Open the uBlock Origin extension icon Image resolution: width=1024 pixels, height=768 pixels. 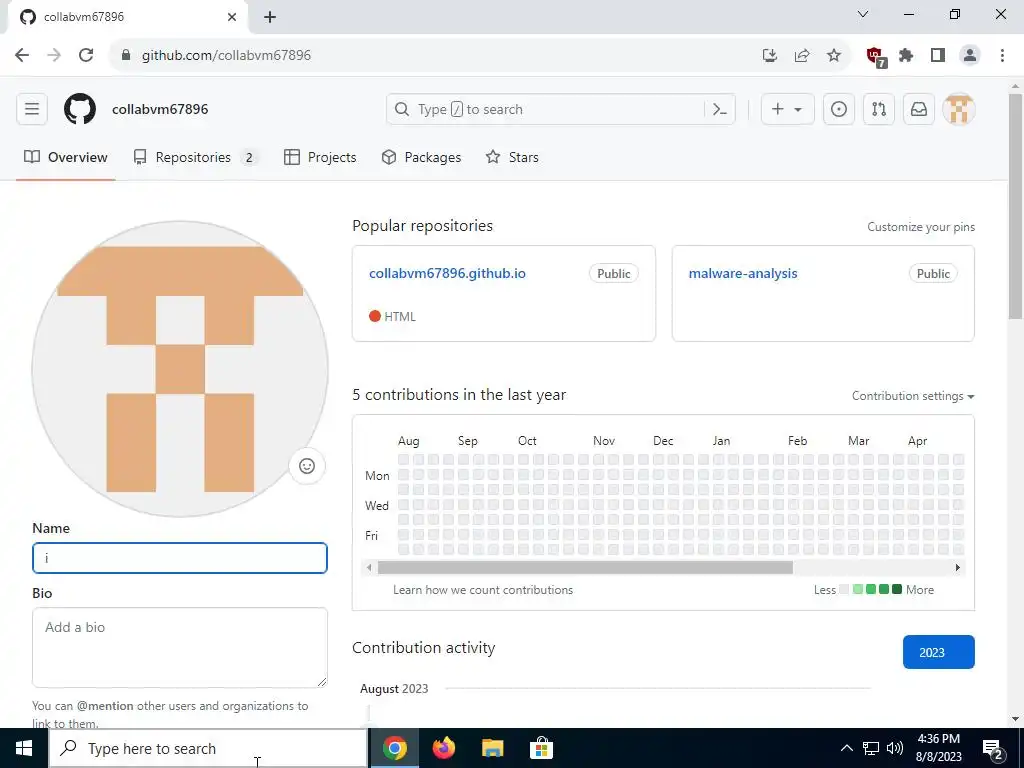[x=875, y=56]
